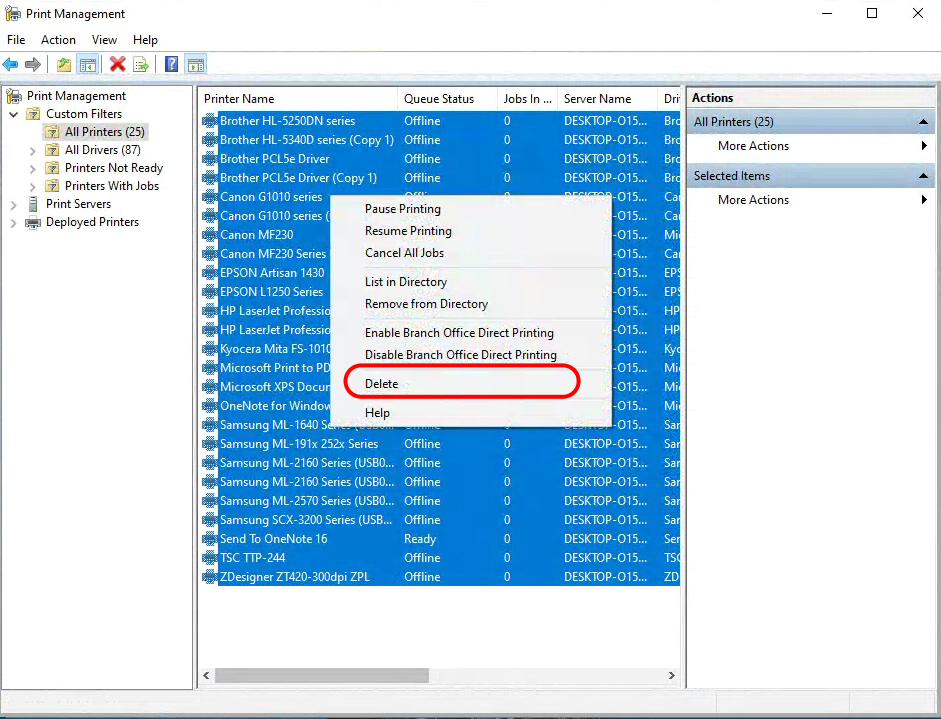Collapse the All Printers (25) actions section
This screenshot has height=719, width=941.
[x=923, y=122]
